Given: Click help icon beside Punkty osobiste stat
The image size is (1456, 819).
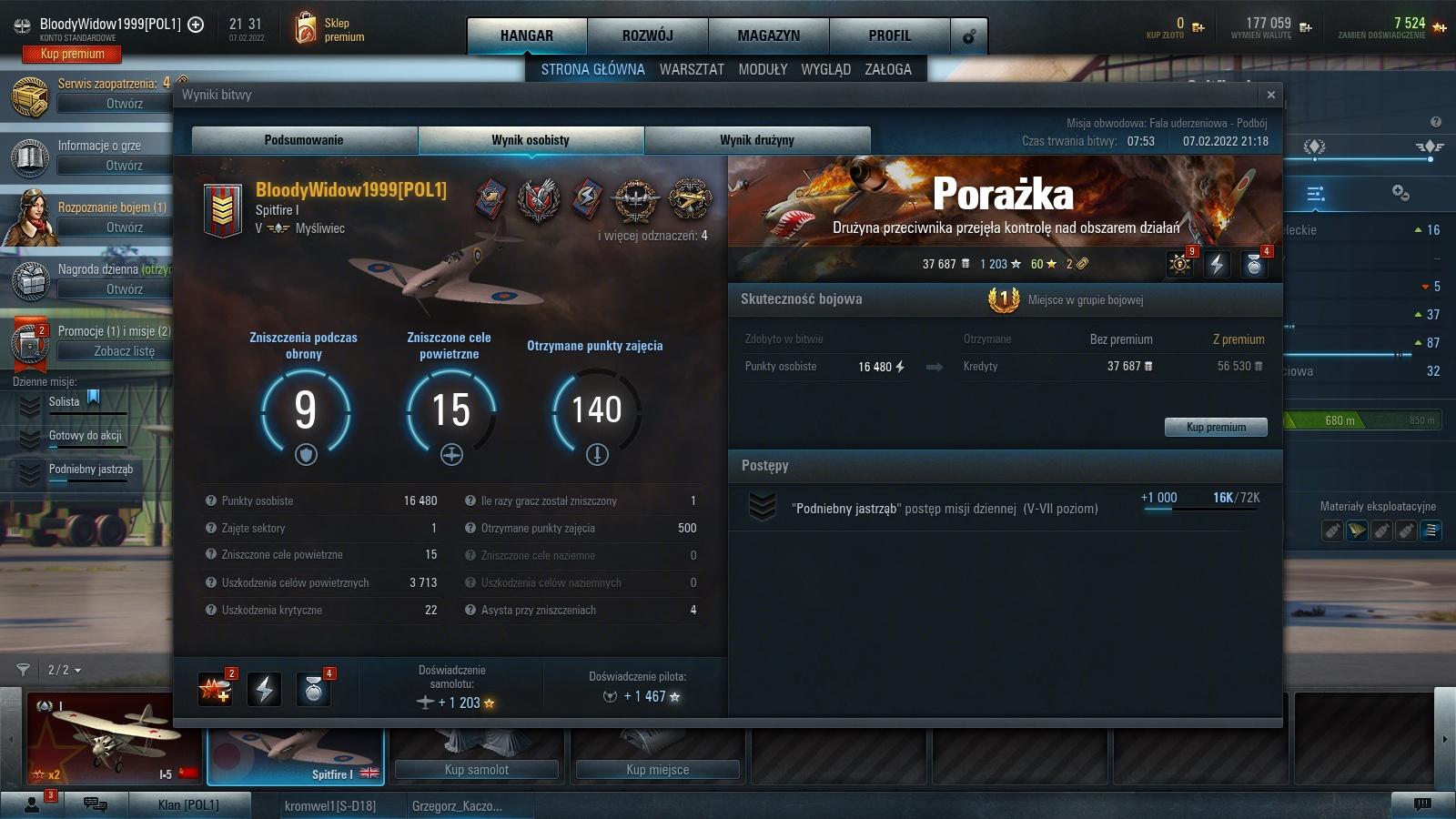Looking at the screenshot, I should pyautogui.click(x=211, y=501).
